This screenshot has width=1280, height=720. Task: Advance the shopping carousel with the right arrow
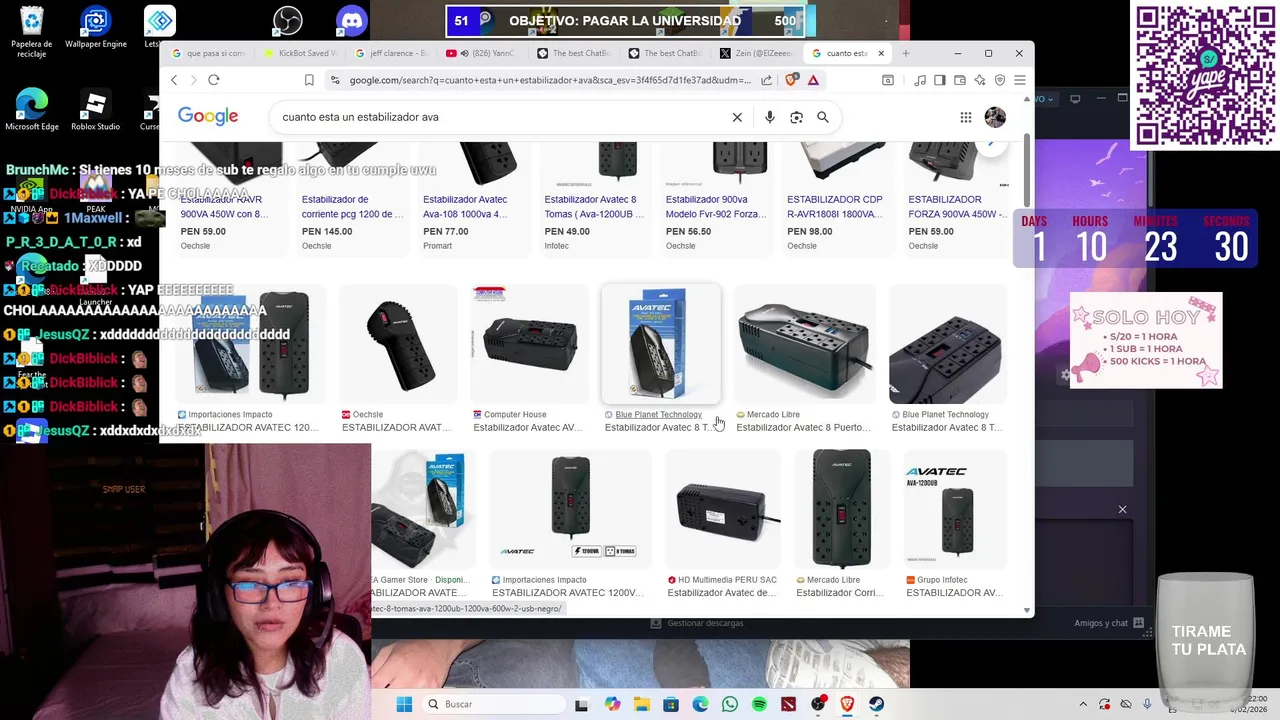[991, 145]
